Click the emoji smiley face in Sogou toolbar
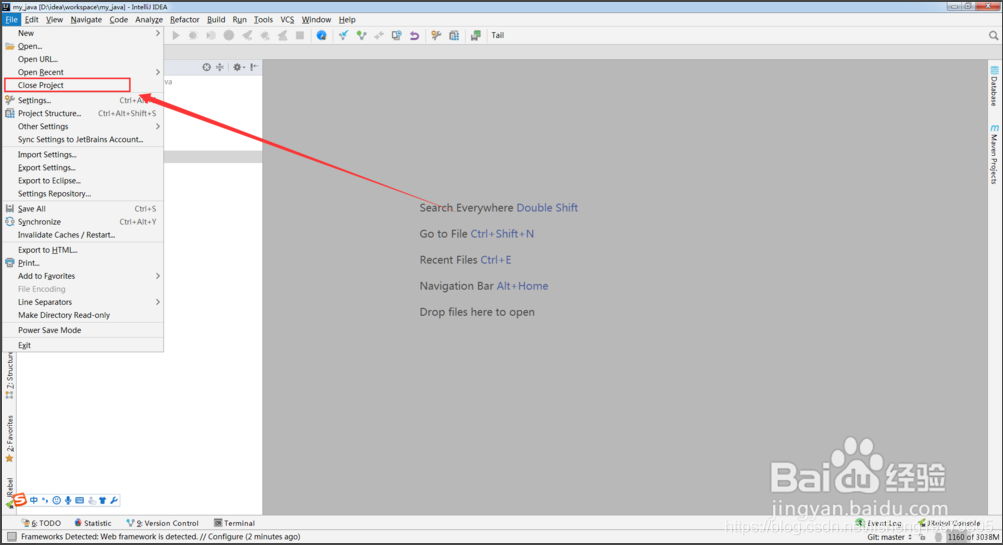 coord(56,500)
